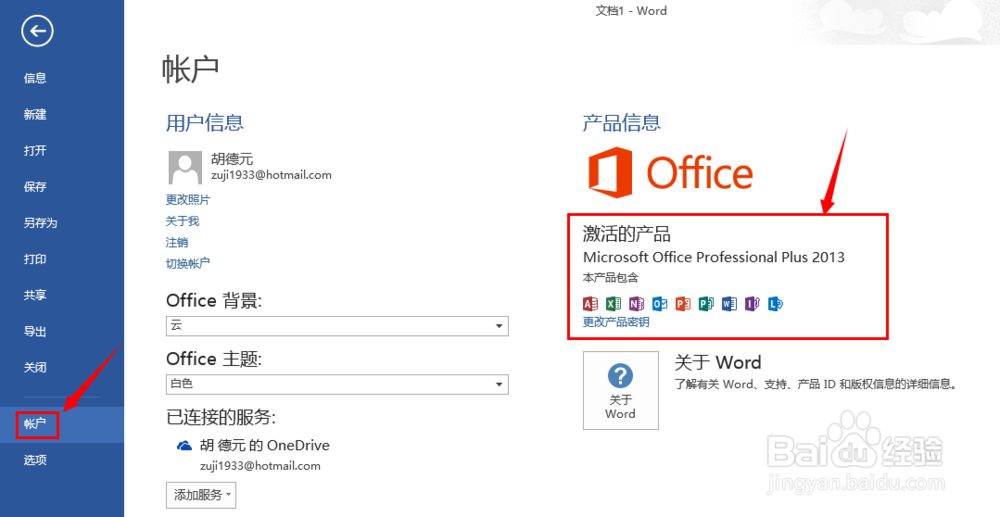
Task: Click the 更改产品密钥 link
Action: [x=616, y=323]
